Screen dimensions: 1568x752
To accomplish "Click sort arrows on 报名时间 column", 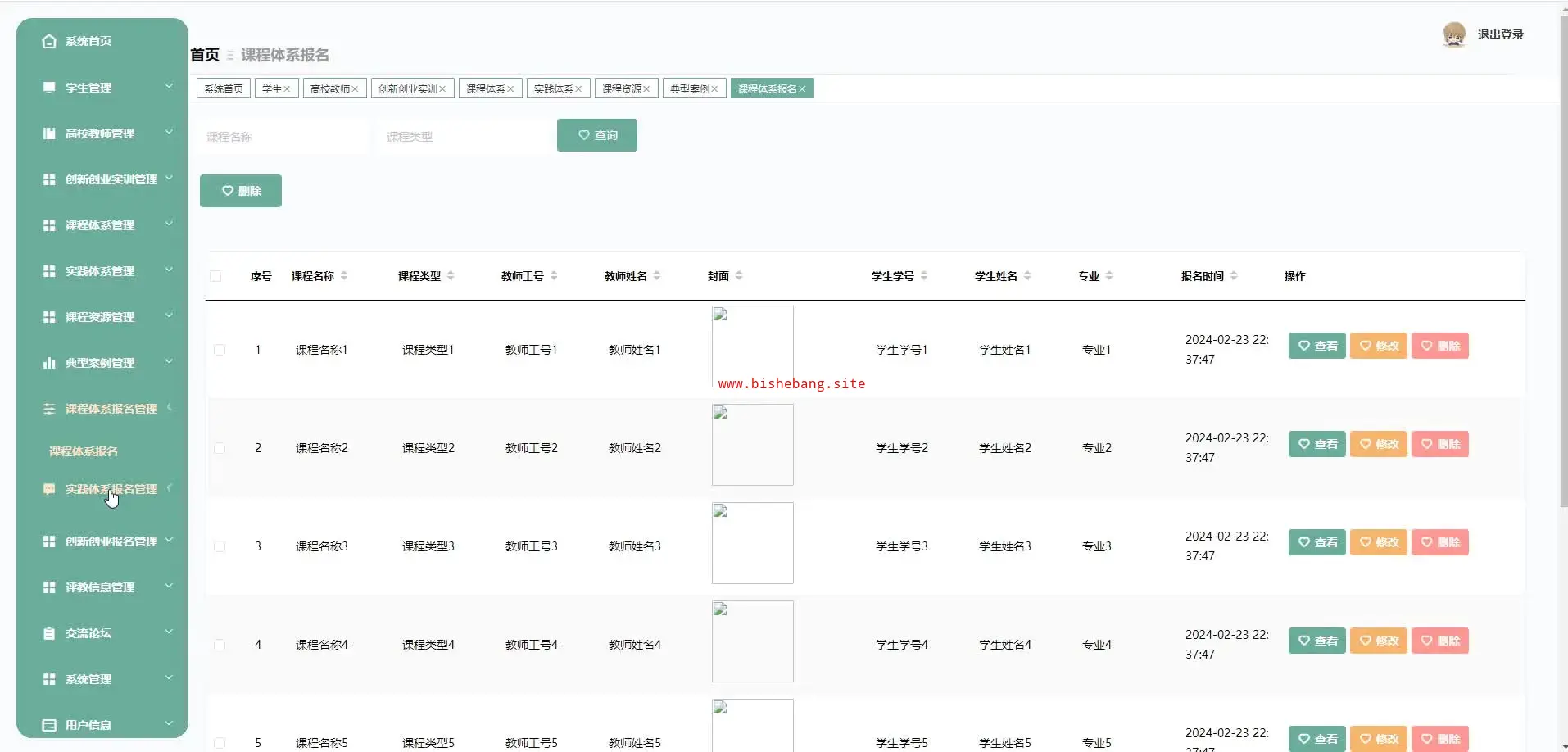I will pos(1234,276).
